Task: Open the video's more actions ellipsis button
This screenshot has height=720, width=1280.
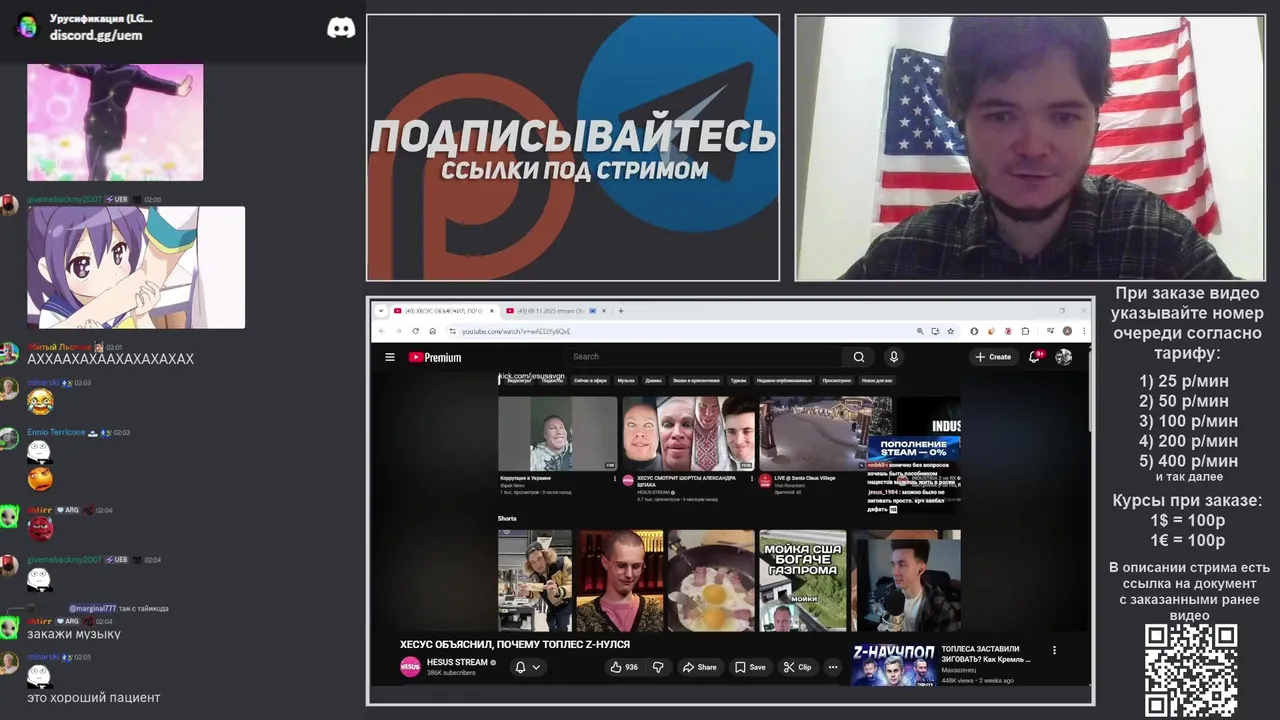Action: pos(832,667)
